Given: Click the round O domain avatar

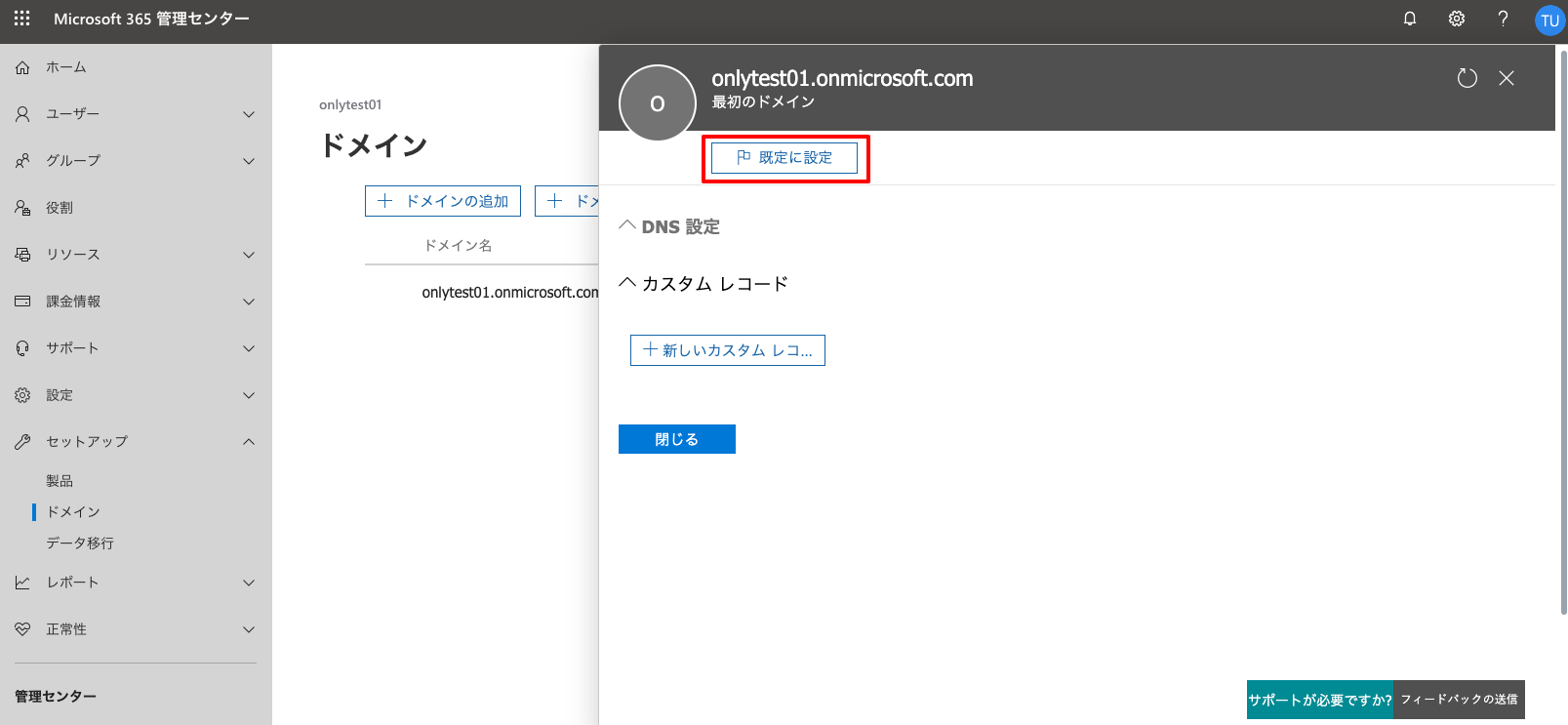Looking at the screenshot, I should [x=658, y=102].
